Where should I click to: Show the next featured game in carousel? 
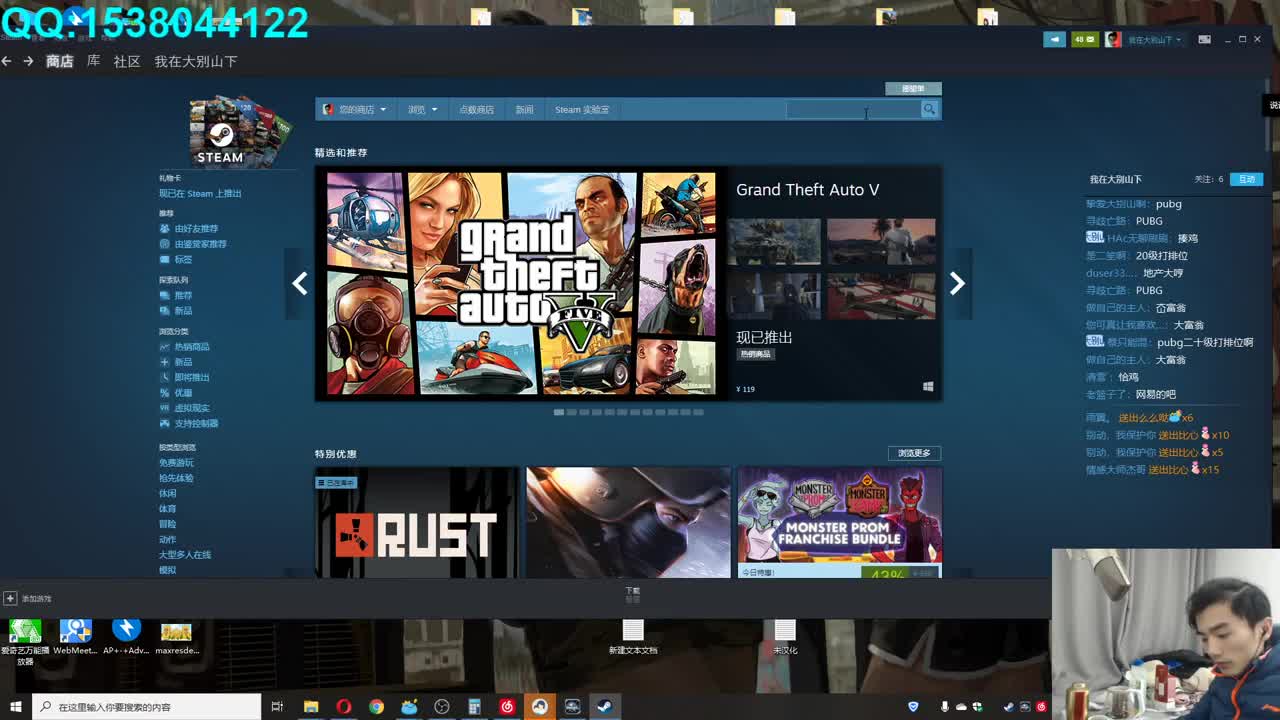point(957,283)
